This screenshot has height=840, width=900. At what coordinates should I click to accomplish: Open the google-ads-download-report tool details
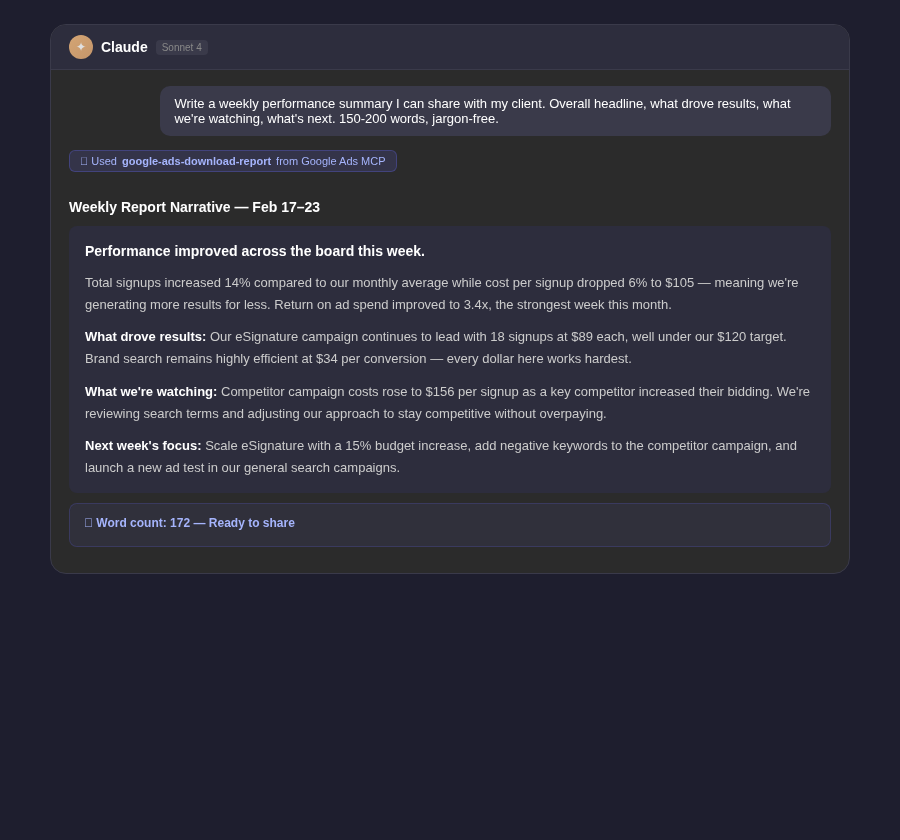point(196,161)
